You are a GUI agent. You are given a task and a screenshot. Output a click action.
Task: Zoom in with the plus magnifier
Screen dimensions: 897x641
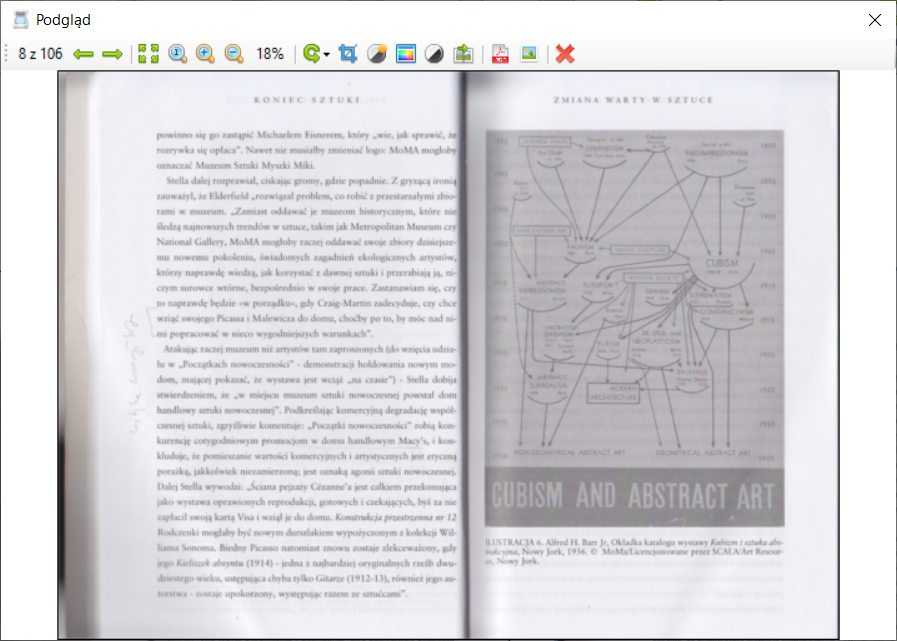coord(205,54)
